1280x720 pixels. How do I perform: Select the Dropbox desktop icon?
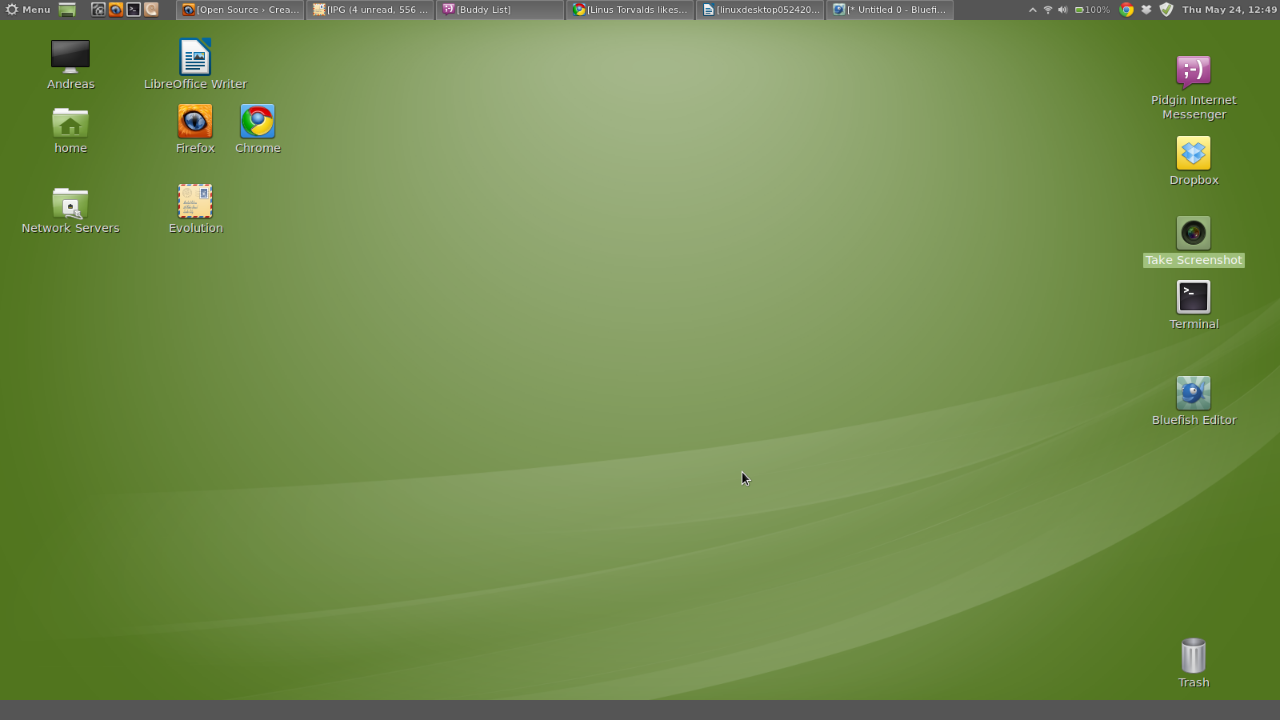pyautogui.click(x=1193, y=154)
